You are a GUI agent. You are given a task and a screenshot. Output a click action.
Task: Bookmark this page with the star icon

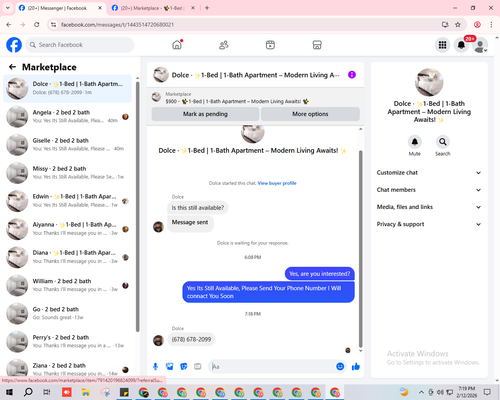[458, 24]
